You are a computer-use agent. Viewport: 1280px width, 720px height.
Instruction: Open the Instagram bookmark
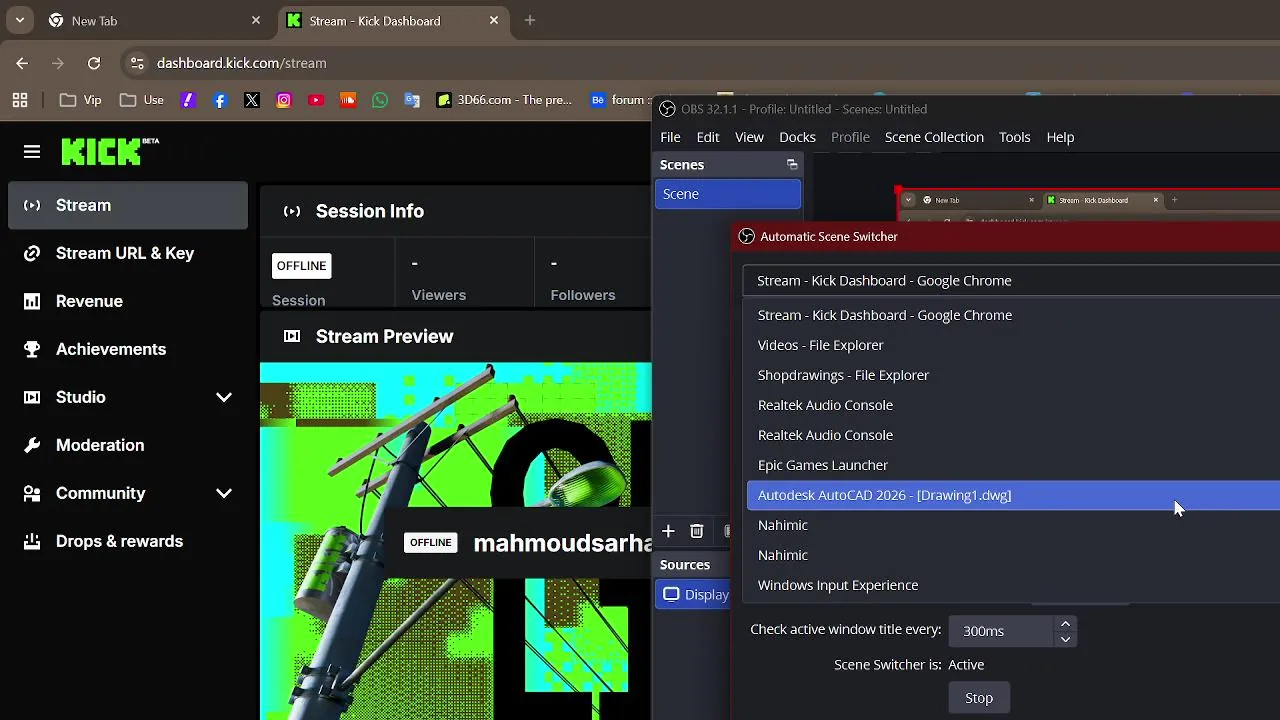284,100
